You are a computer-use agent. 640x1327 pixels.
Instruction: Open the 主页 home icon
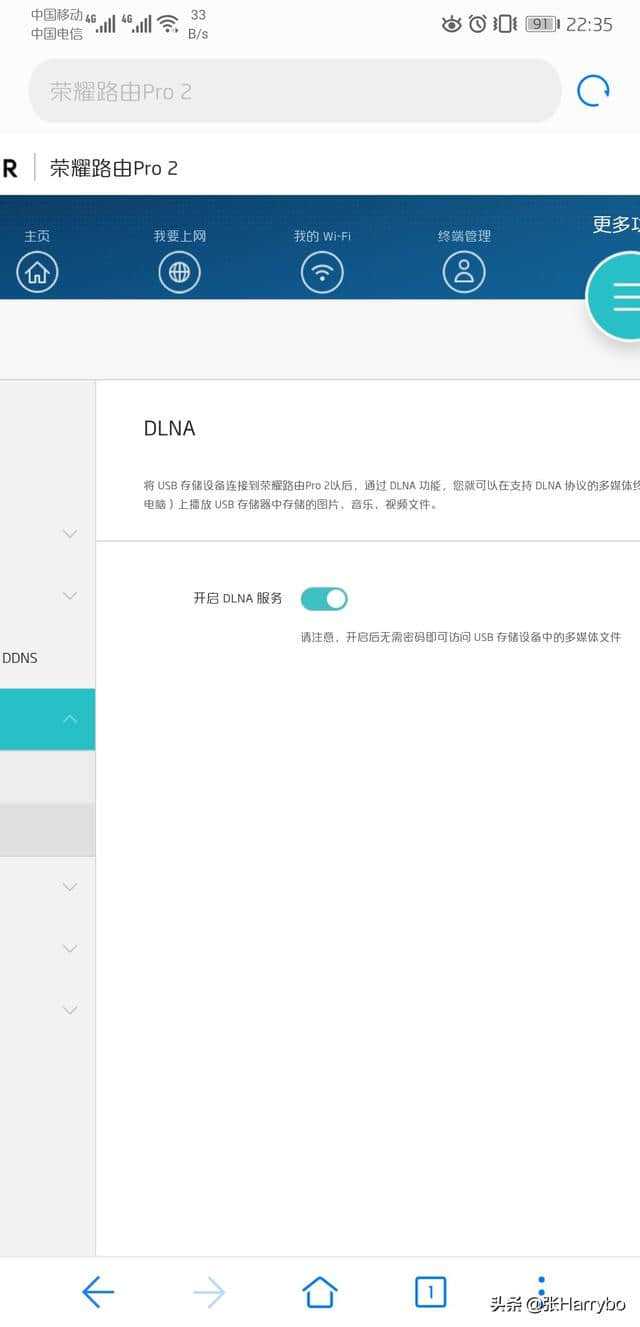(x=37, y=272)
